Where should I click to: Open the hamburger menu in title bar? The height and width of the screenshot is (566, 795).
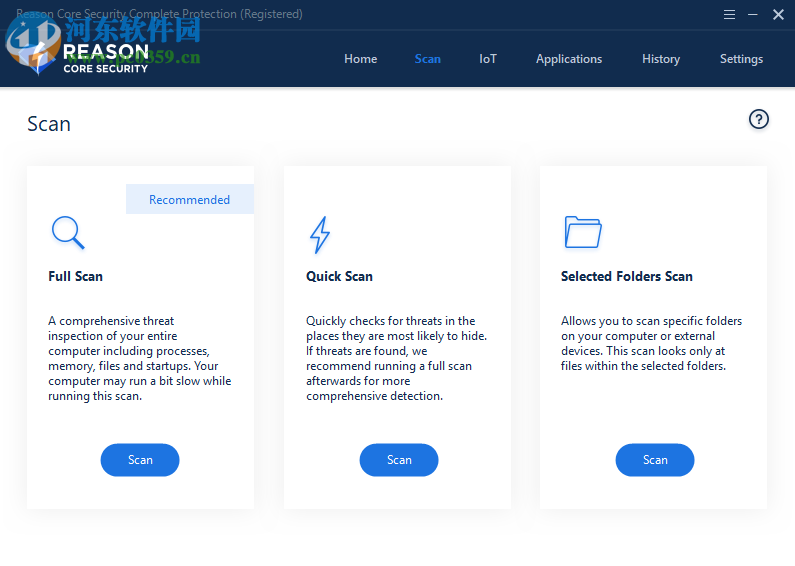pos(729,15)
